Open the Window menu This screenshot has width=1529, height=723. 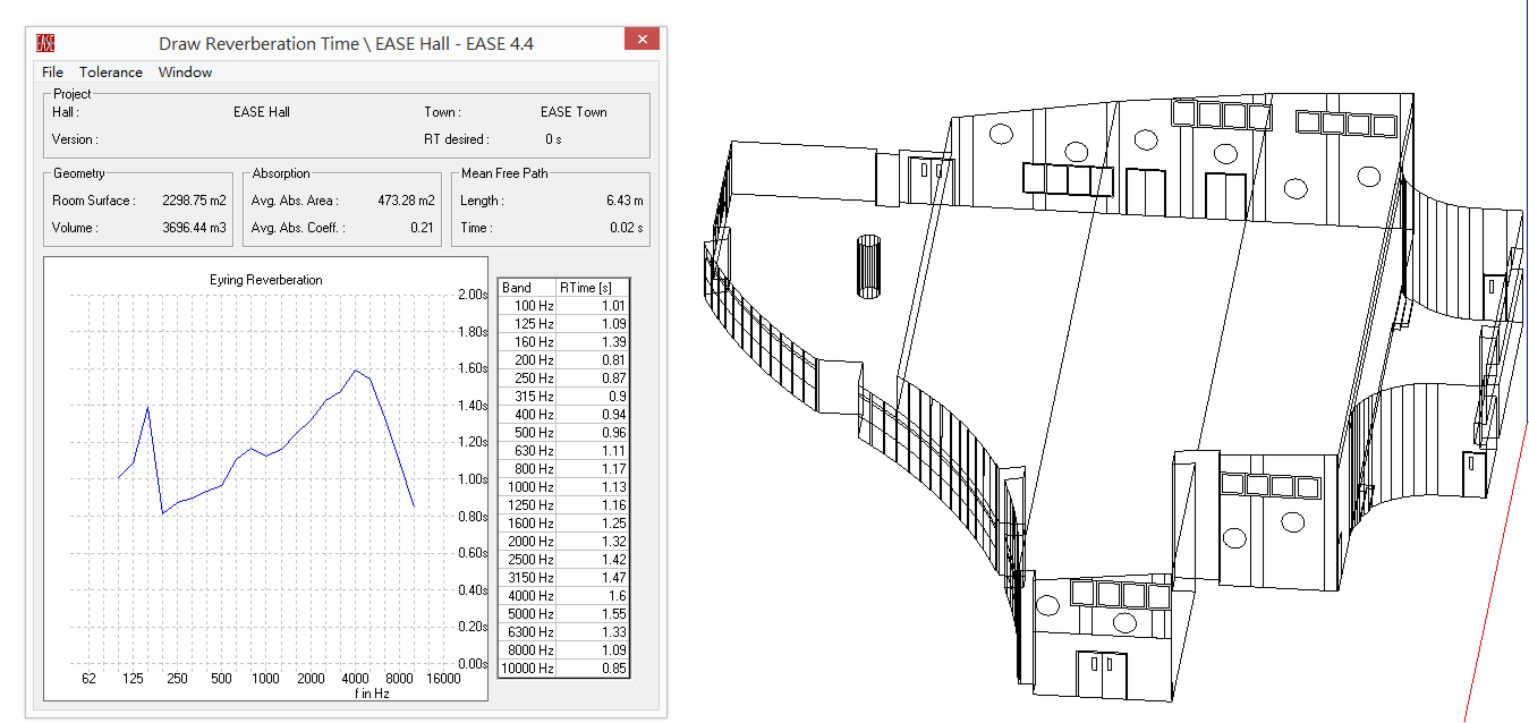pos(185,72)
